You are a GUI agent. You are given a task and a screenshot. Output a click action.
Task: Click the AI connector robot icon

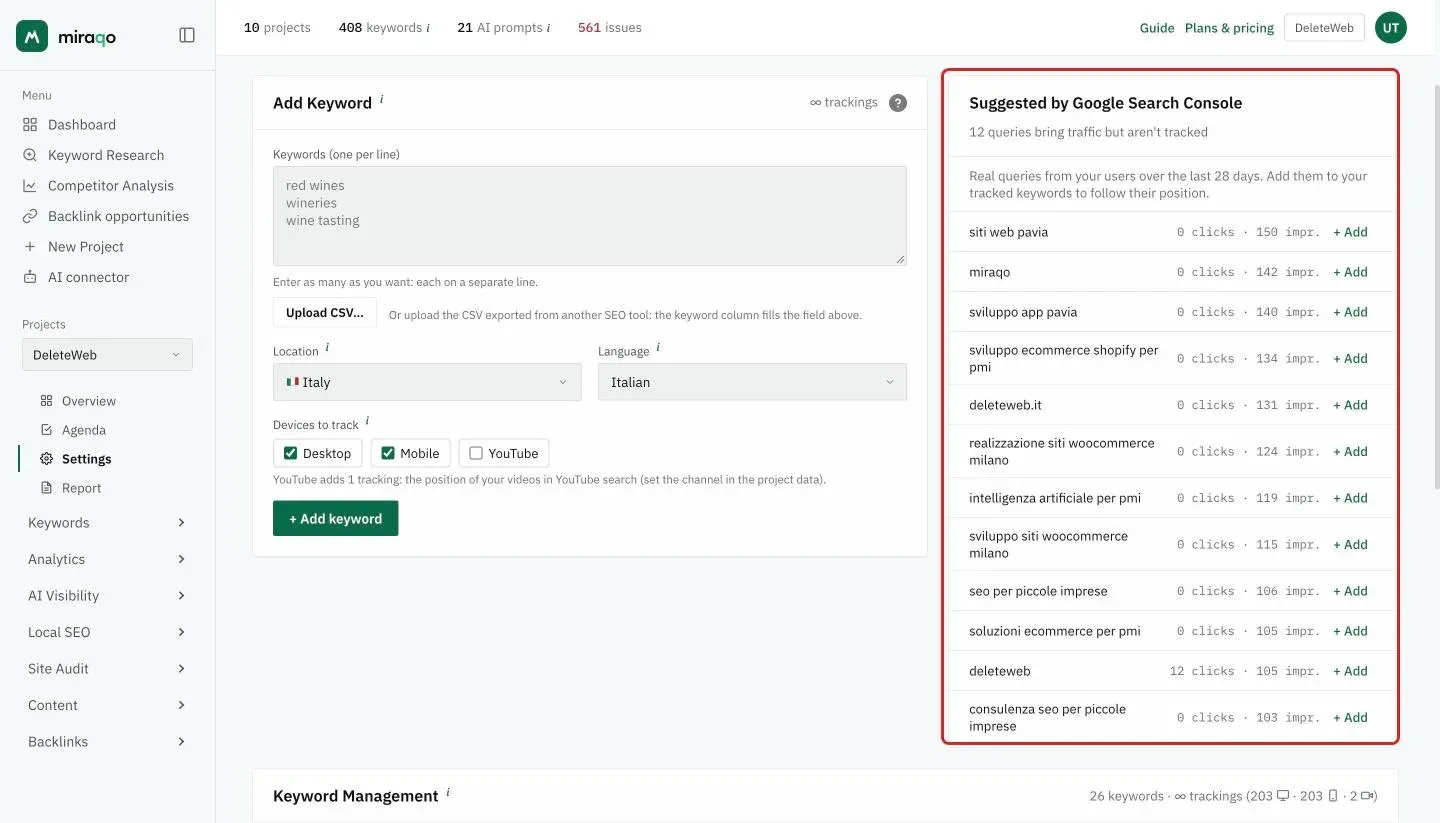pos(30,277)
